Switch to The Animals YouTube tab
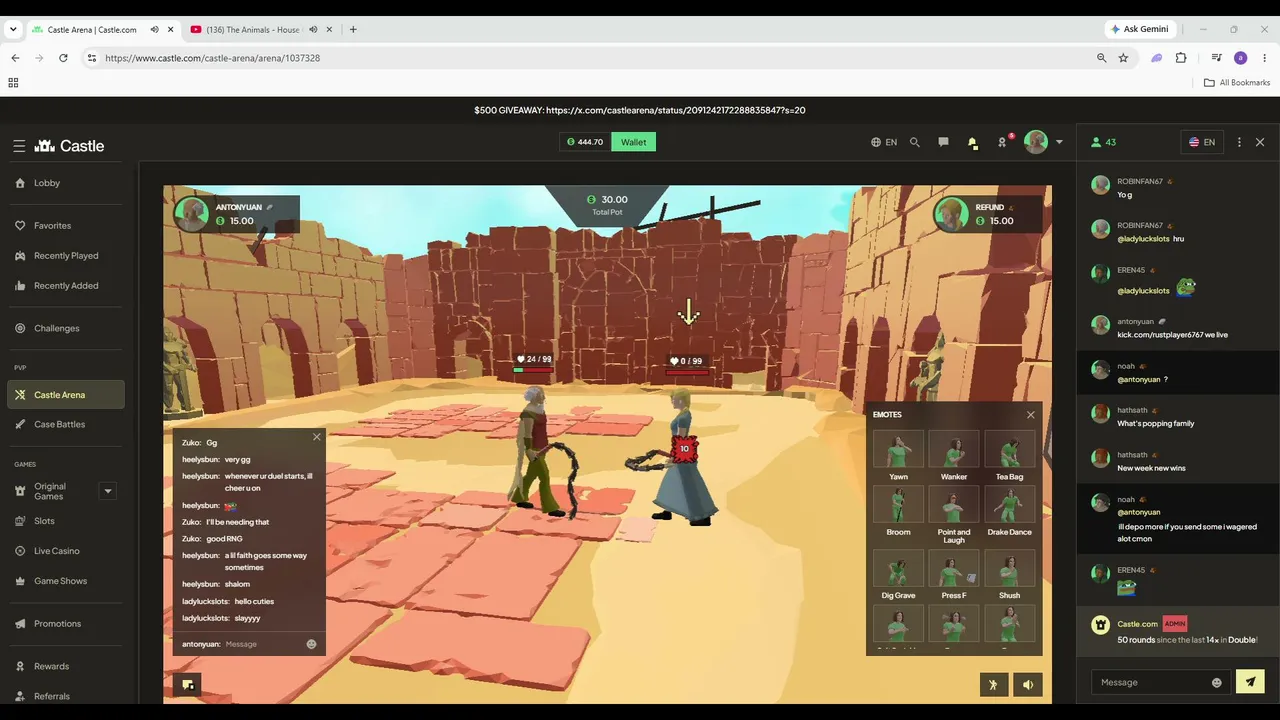Screen dimensions: 1280x720 pyautogui.click(x=253, y=30)
